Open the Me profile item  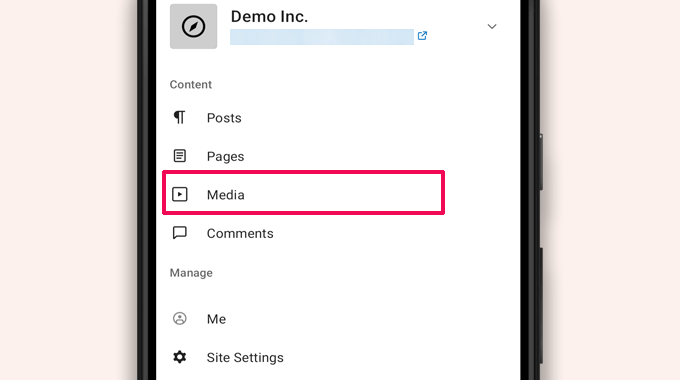(216, 319)
